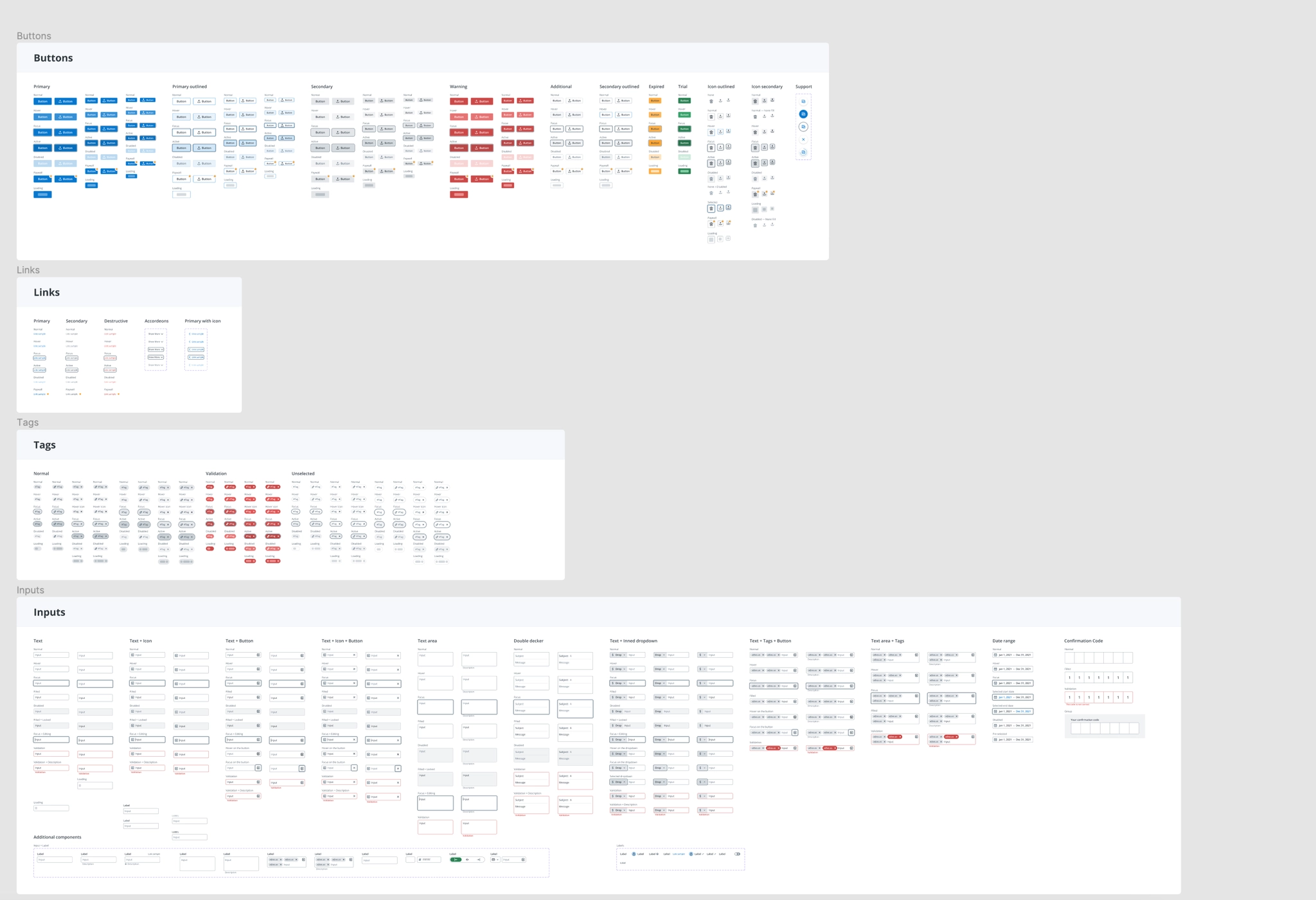Image resolution: width=1316 pixels, height=900 pixels.
Task: Click trash icon in Icon secondary Normal row
Action: (755, 101)
